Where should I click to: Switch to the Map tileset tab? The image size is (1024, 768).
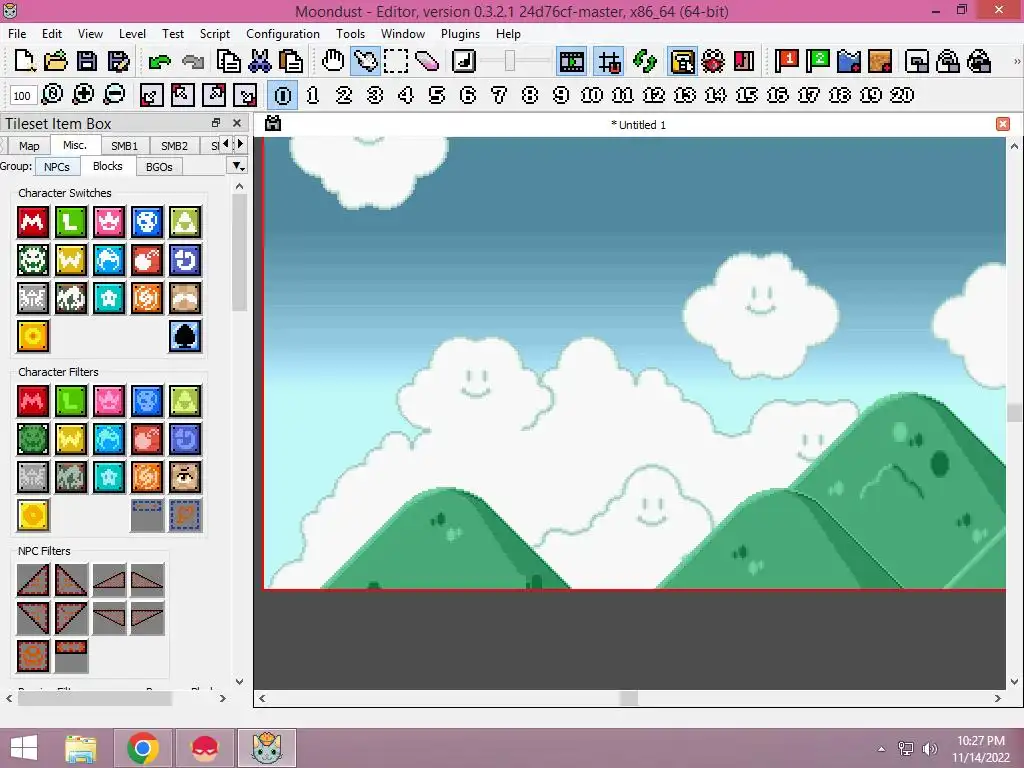(29, 146)
